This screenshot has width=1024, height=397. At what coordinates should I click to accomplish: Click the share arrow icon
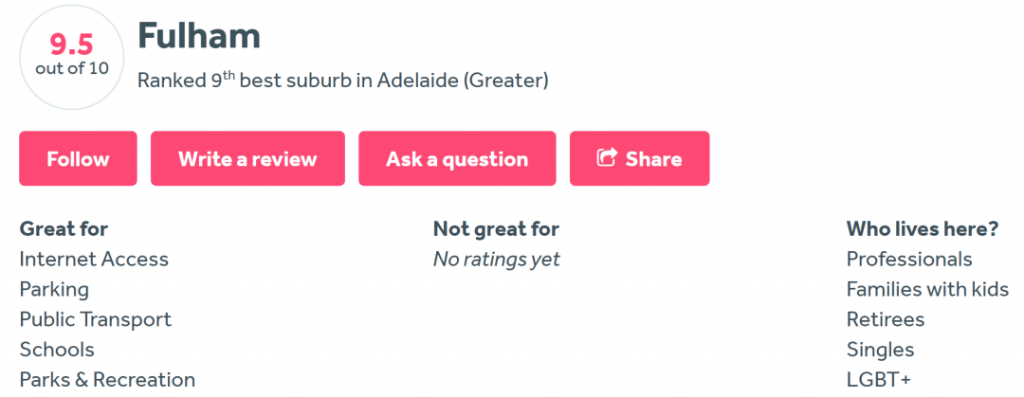[607, 158]
